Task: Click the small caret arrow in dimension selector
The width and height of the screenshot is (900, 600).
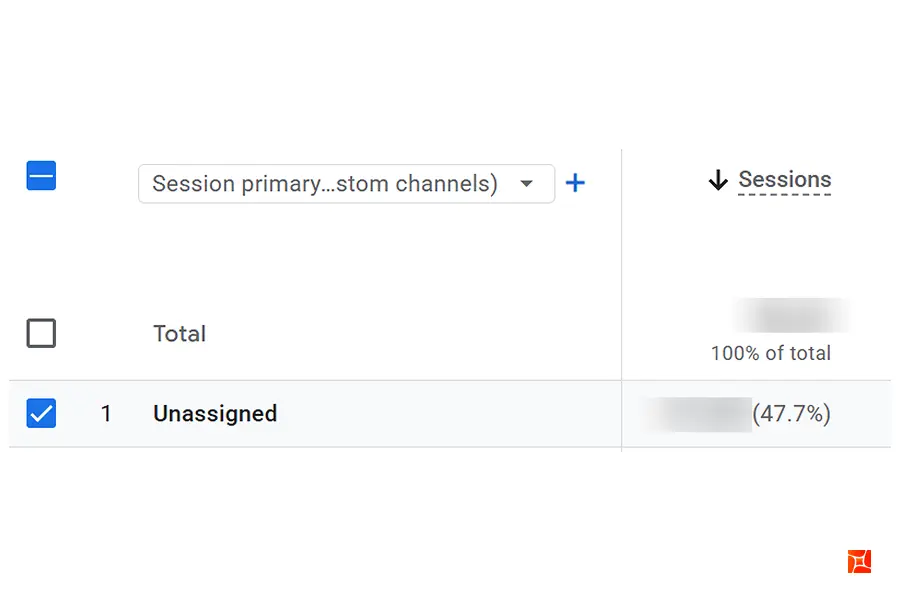Action: coord(526,184)
